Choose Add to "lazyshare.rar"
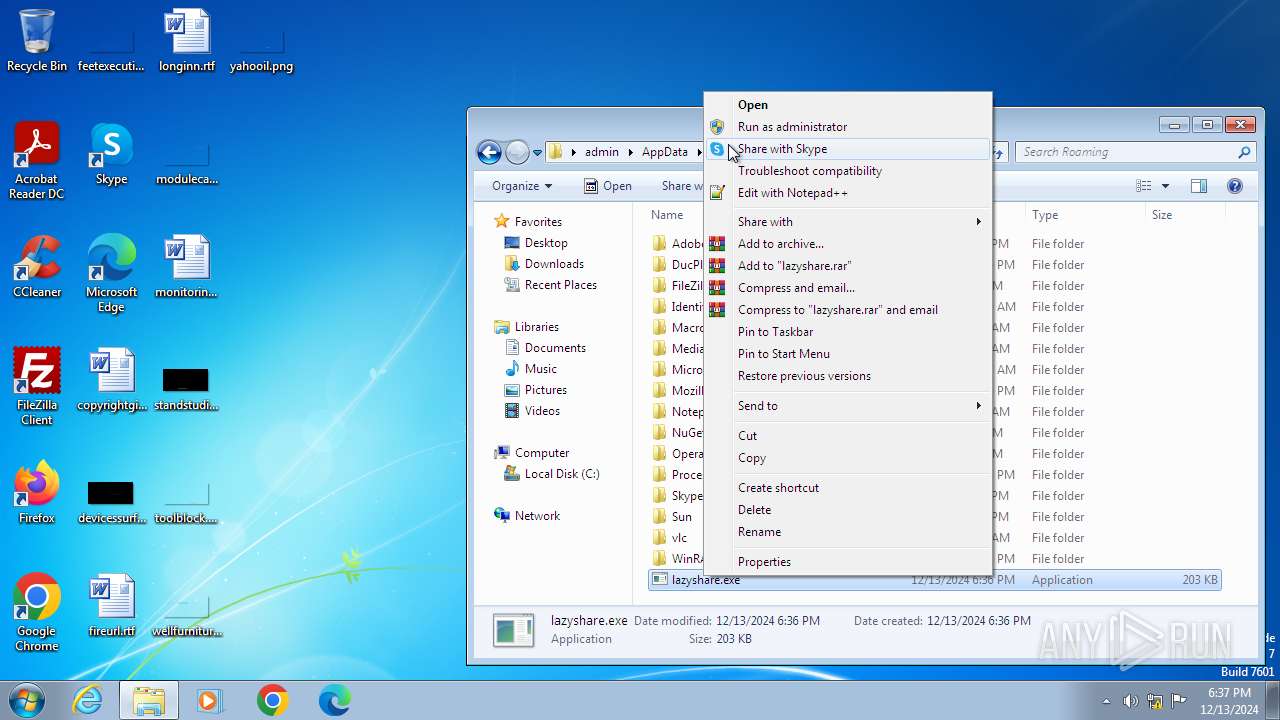 [x=848, y=266]
